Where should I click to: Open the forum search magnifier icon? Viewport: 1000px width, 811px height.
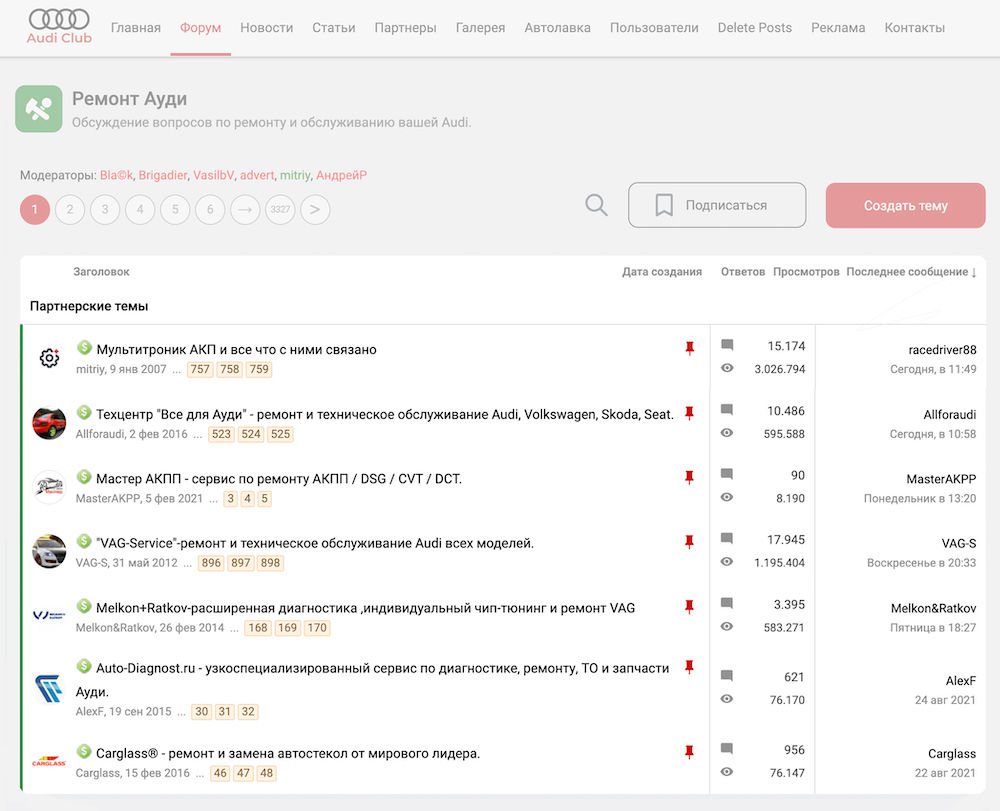[596, 205]
